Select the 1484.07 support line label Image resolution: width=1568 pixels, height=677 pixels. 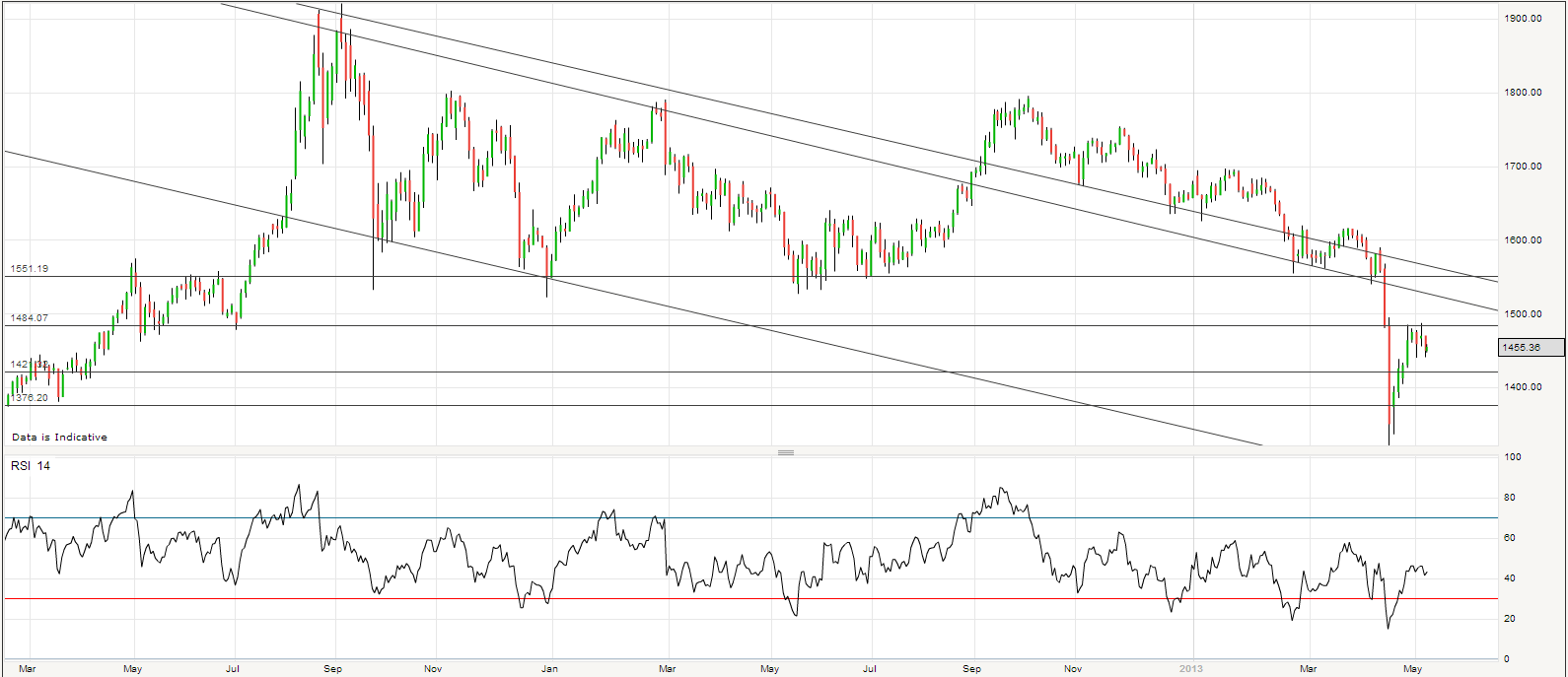tap(30, 318)
